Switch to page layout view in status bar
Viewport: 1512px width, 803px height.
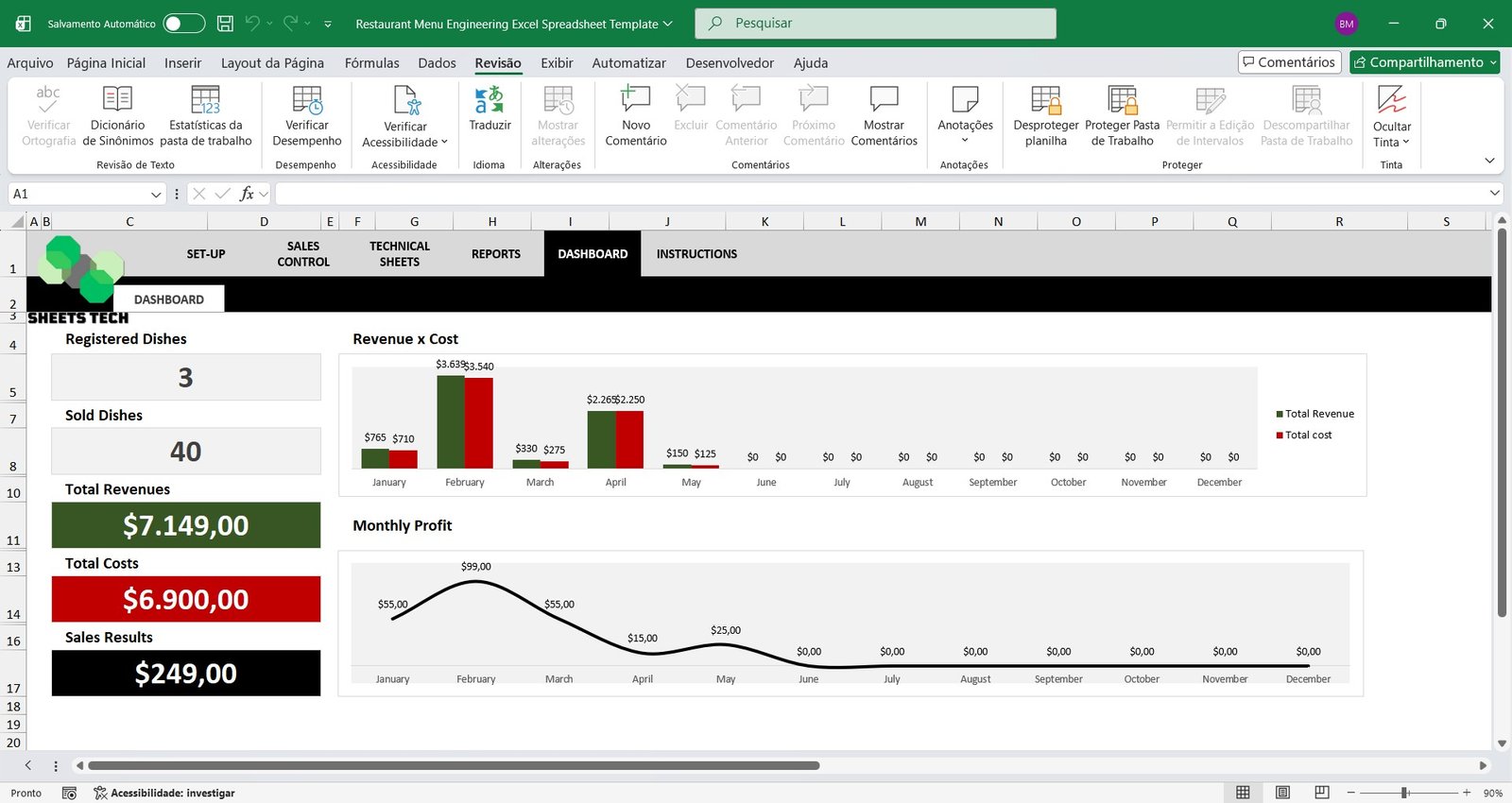[1282, 793]
